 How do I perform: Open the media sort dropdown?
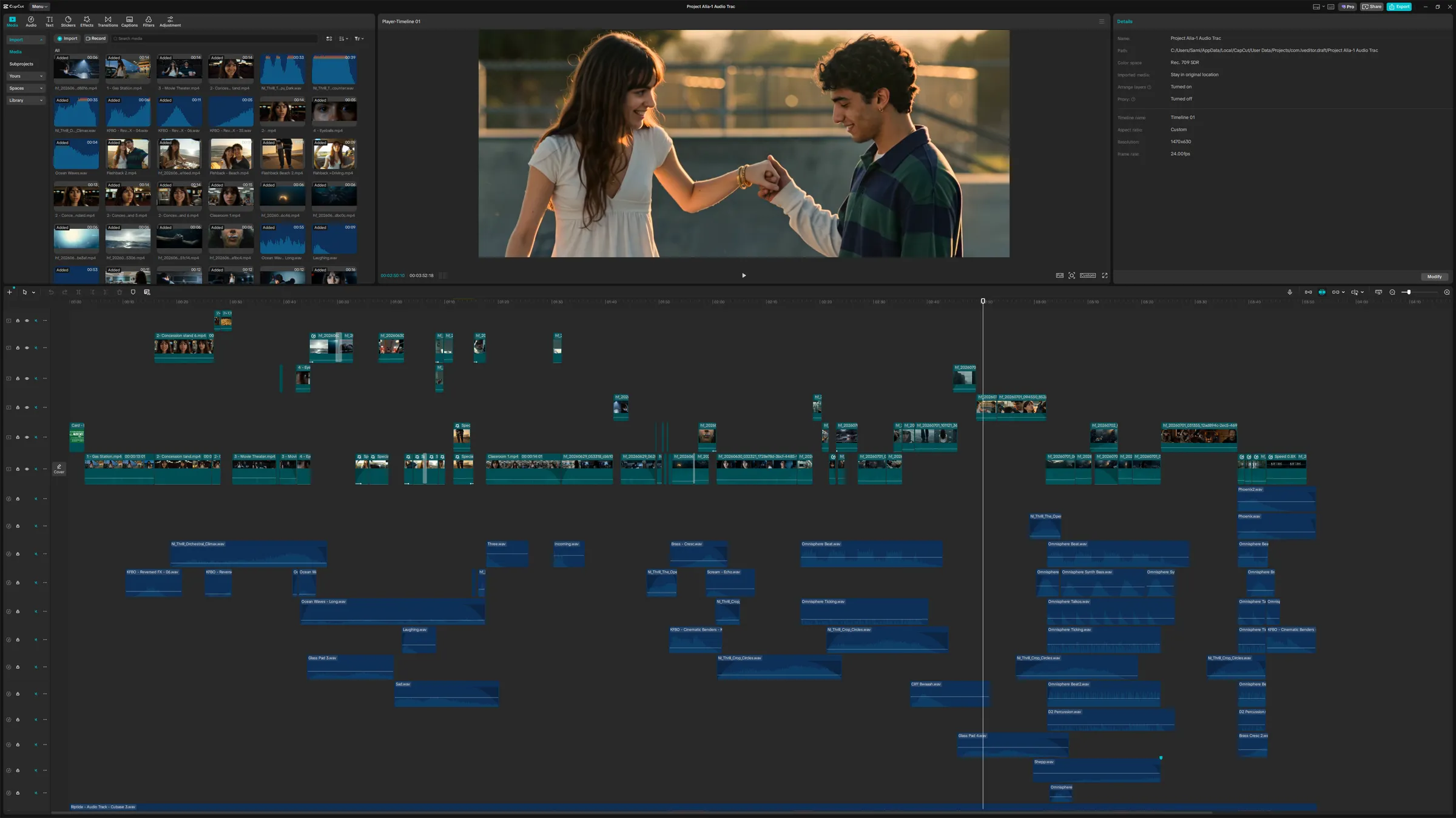(x=343, y=38)
